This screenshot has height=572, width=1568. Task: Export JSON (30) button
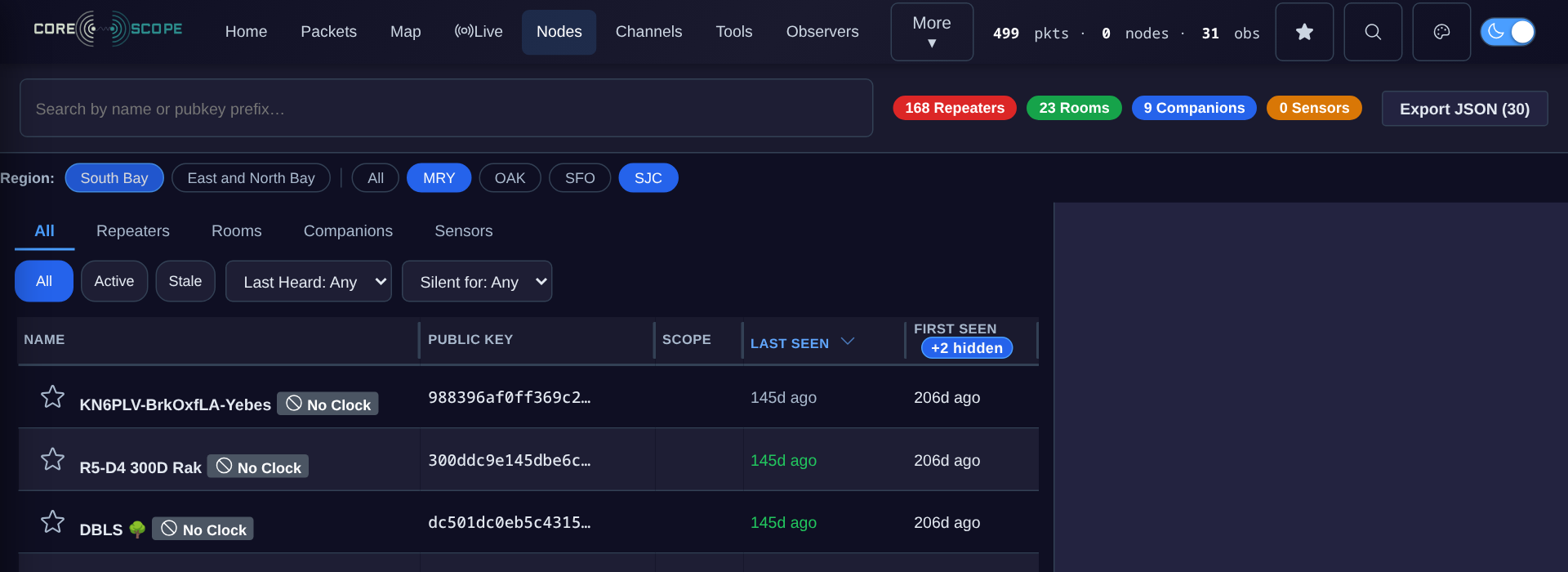[1464, 109]
